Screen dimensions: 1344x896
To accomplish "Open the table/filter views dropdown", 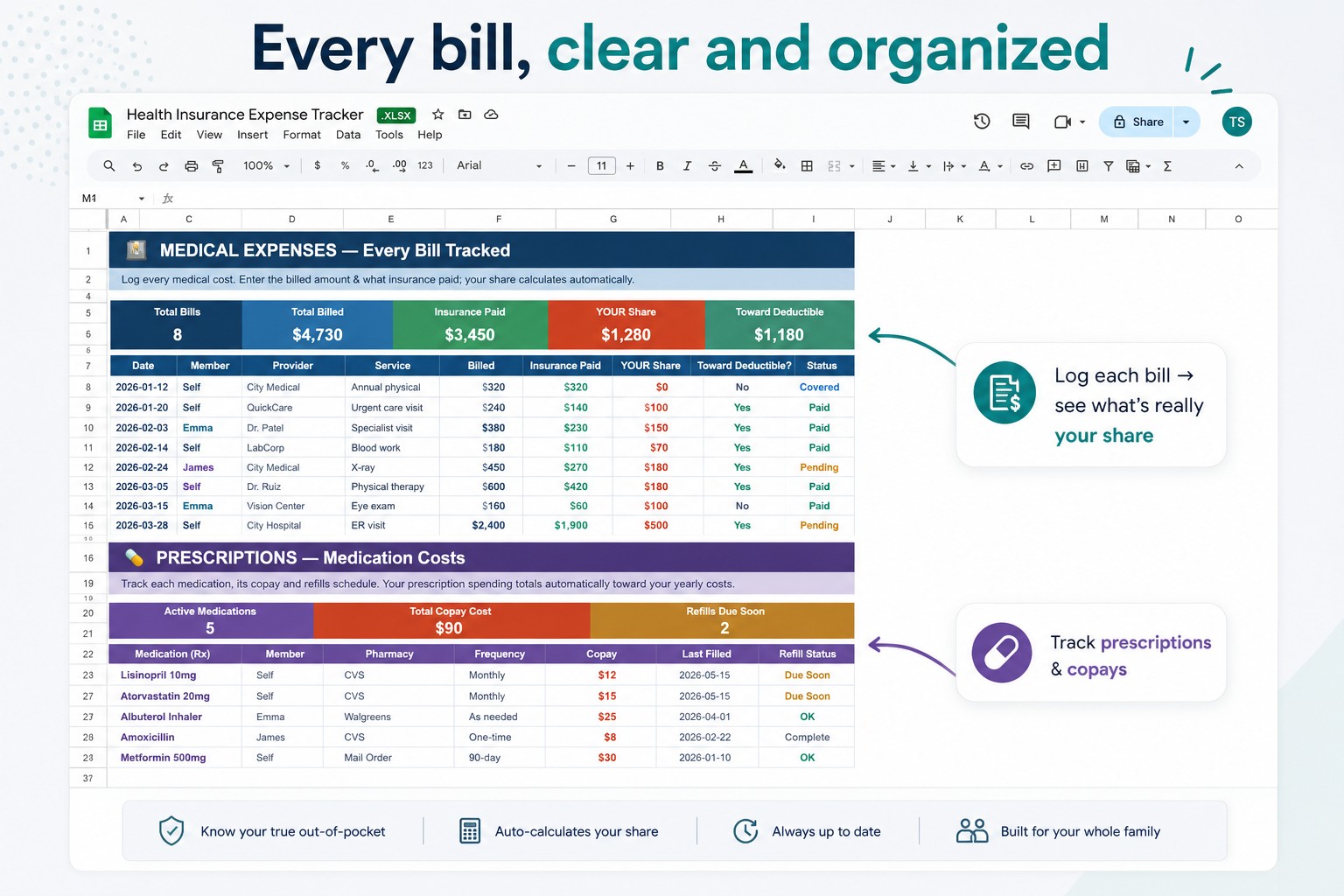I will click(x=1137, y=165).
